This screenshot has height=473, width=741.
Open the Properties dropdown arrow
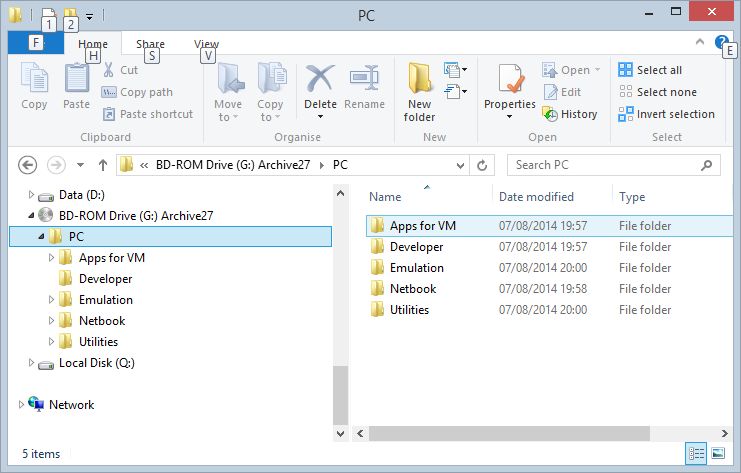coord(509,116)
